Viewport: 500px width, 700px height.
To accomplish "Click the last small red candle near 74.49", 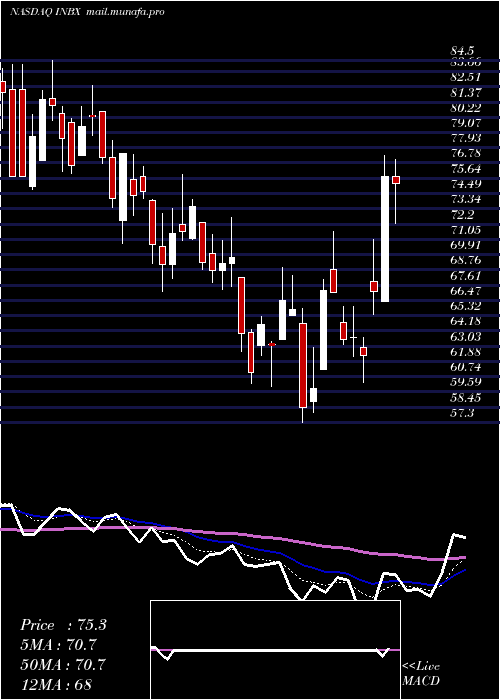I will (396, 180).
